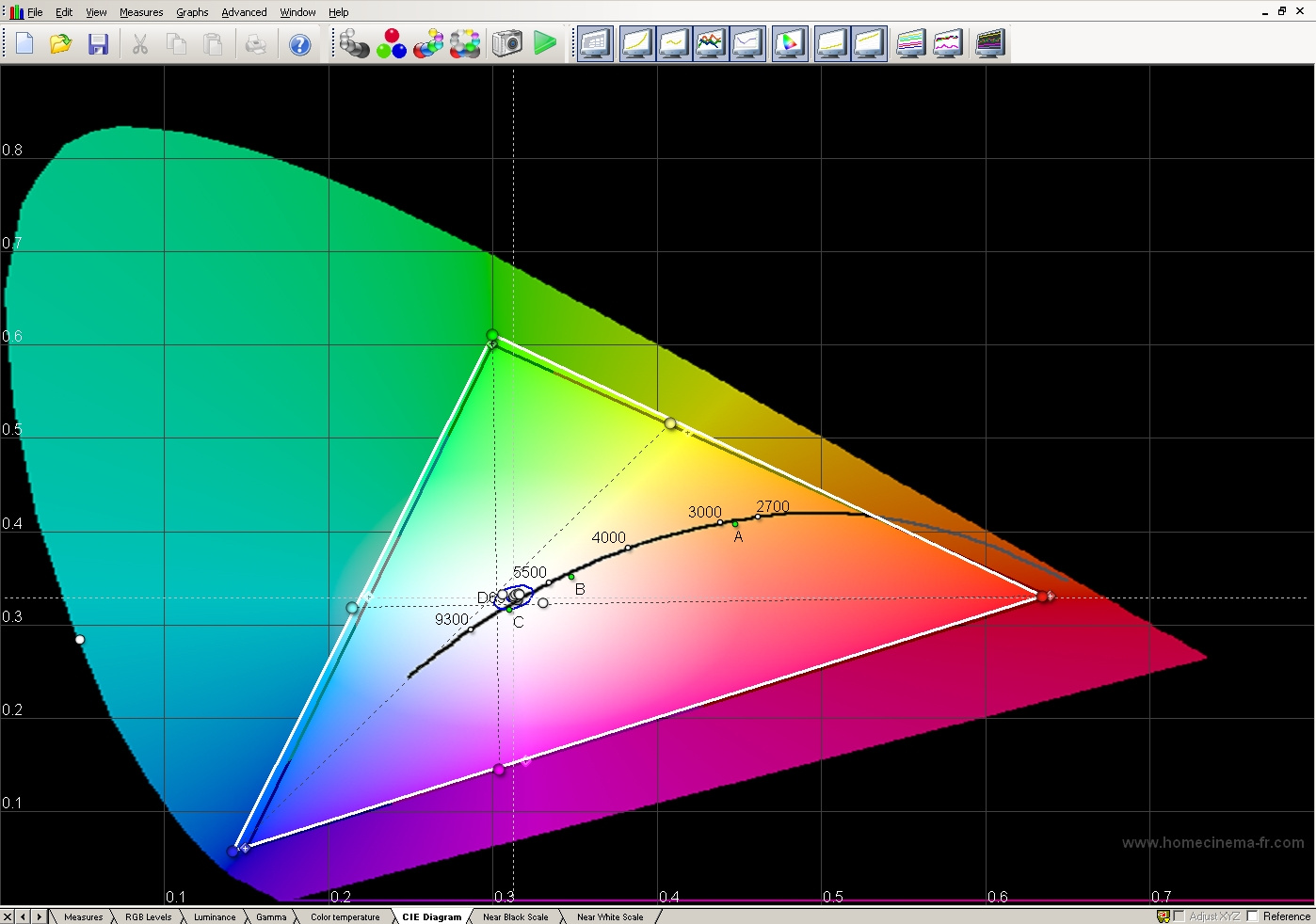Click the tab scroll right arrow

(x=39, y=916)
